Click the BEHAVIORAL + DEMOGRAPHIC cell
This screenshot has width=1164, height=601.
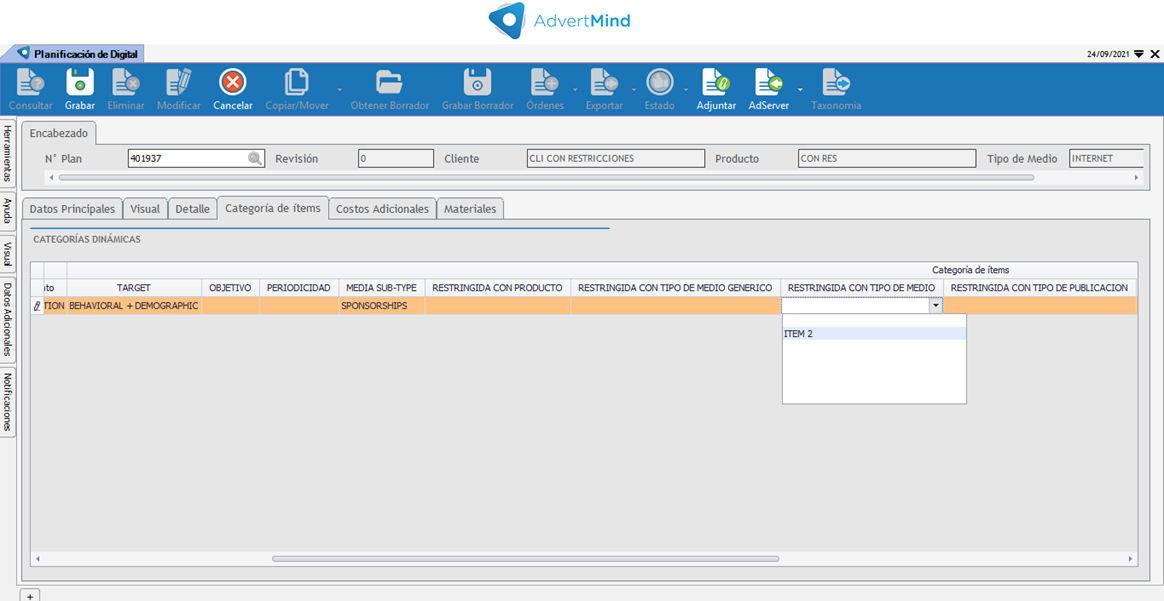134,305
